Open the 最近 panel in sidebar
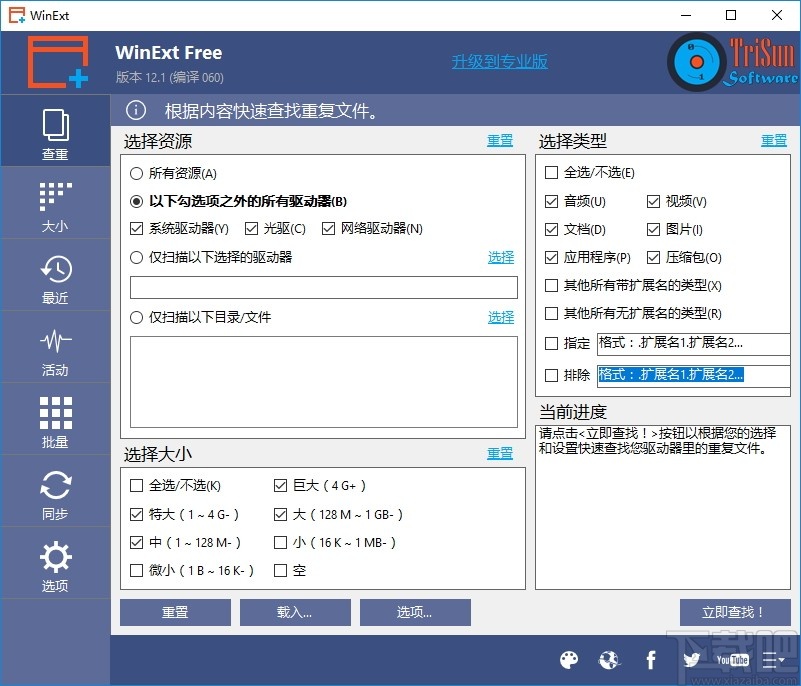The height and width of the screenshot is (686, 801). [x=55, y=275]
